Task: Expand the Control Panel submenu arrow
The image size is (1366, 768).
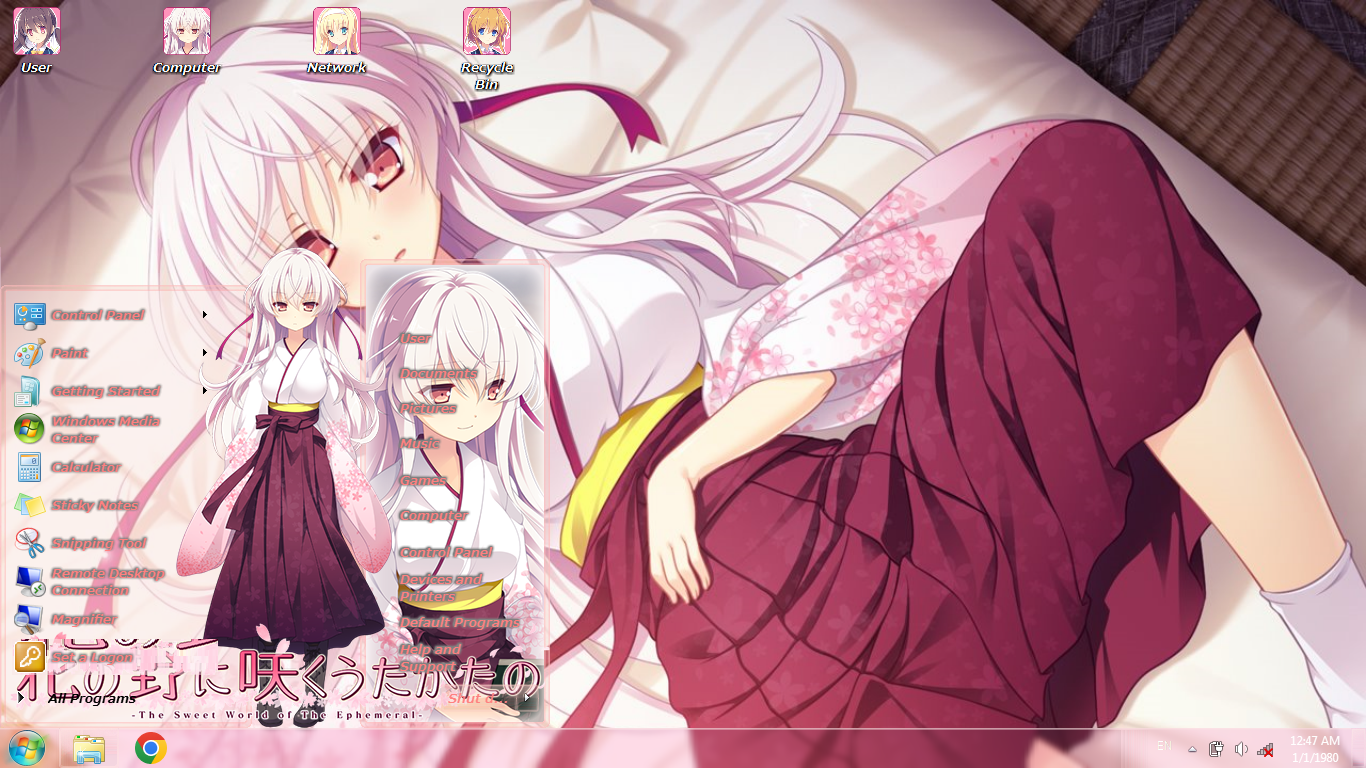Action: pos(205,315)
